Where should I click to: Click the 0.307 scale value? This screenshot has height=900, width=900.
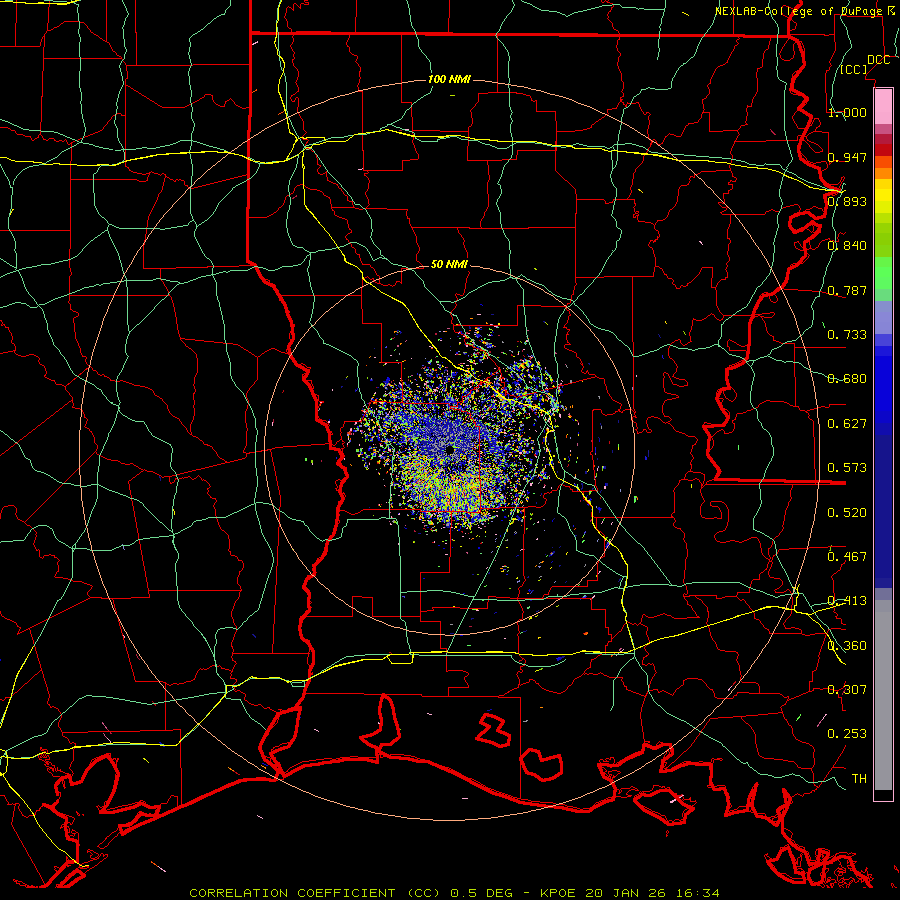tap(847, 689)
